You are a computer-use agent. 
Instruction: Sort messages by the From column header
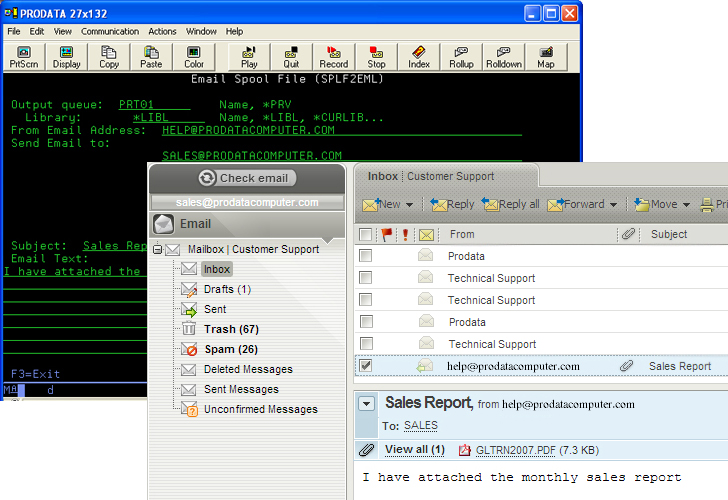pos(462,234)
